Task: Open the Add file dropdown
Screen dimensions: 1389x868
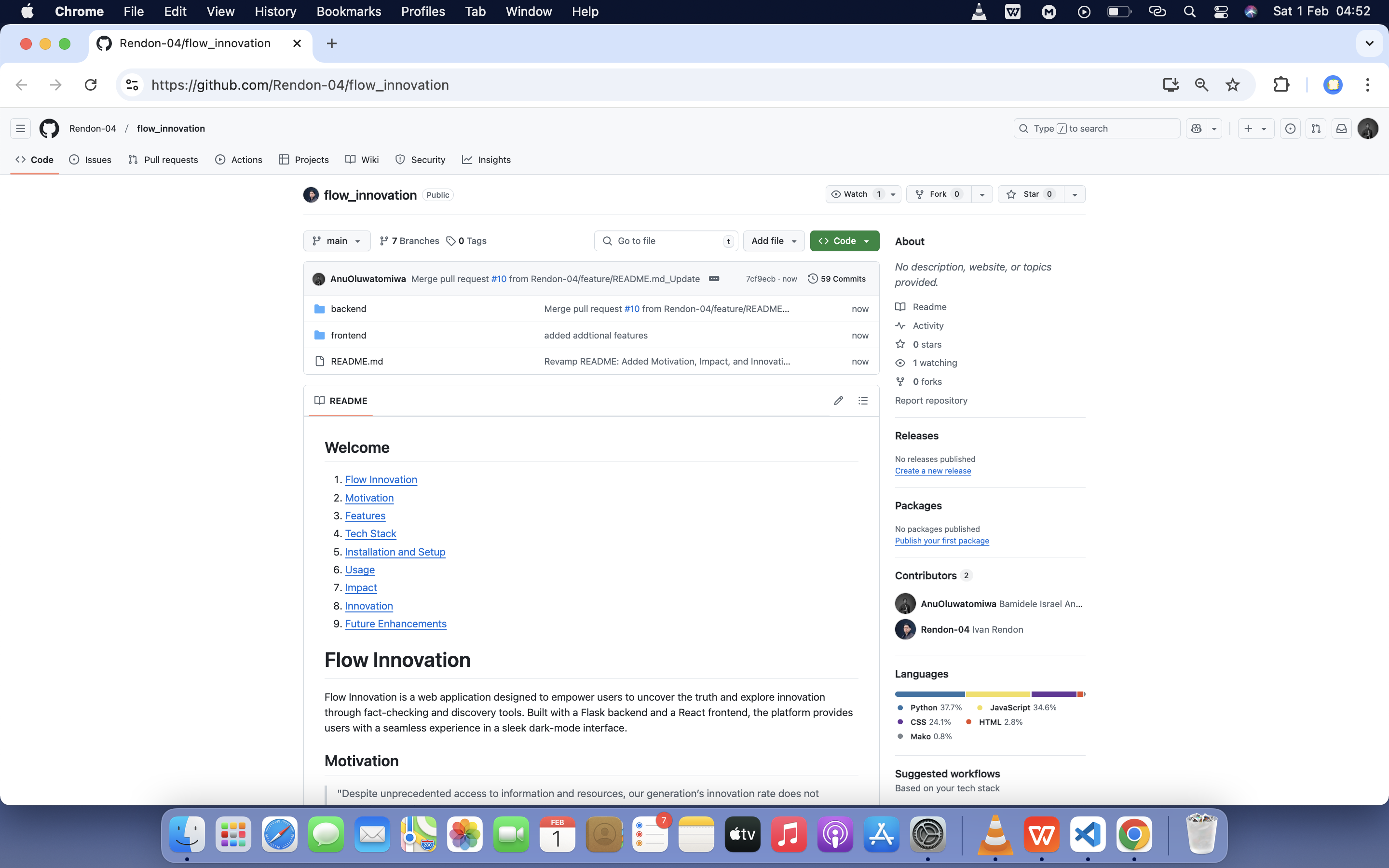Action: tap(773, 241)
